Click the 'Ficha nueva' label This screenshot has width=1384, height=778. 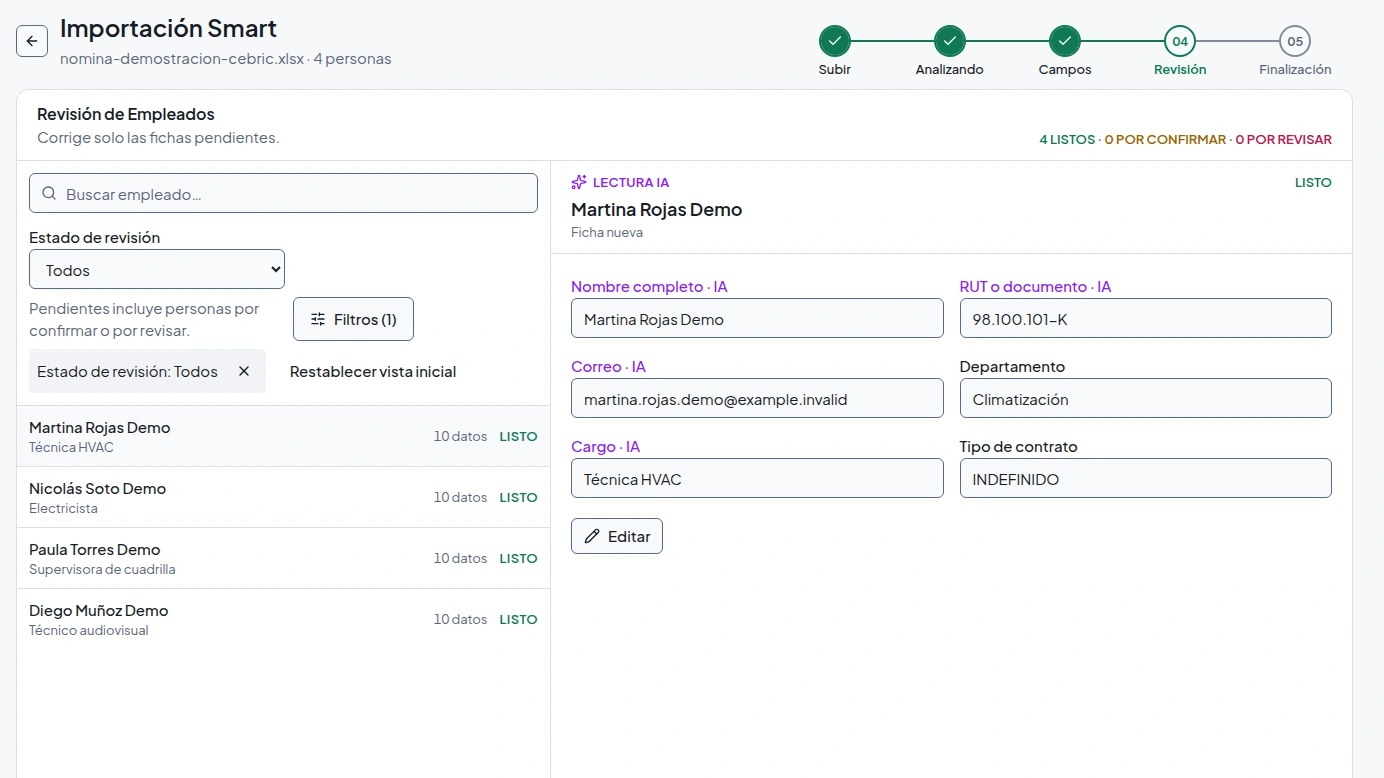click(x=607, y=232)
